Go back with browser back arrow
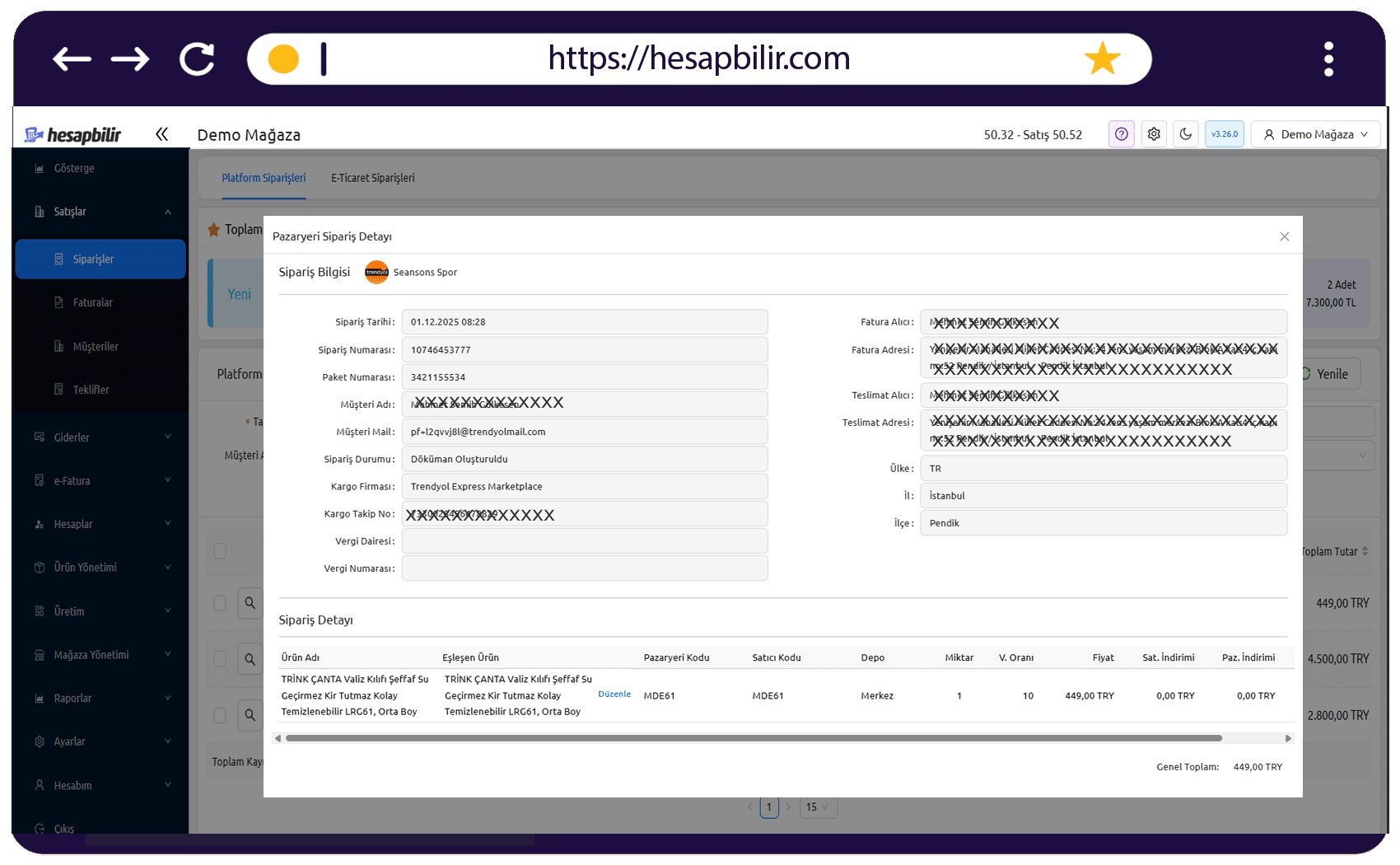 72,58
